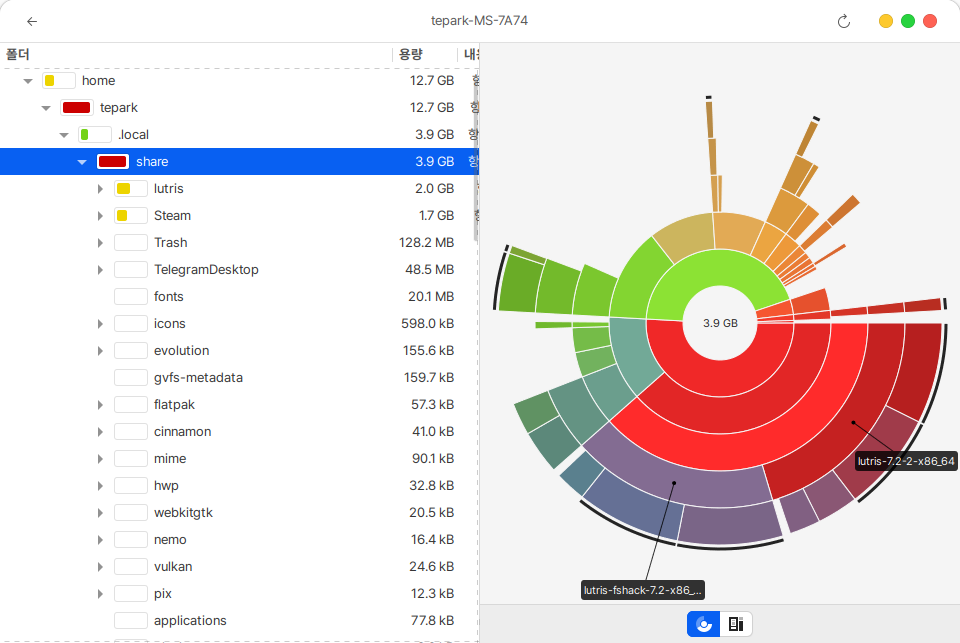This screenshot has height=643, width=960.
Task: Click the refresh scan icon
Action: point(843,21)
